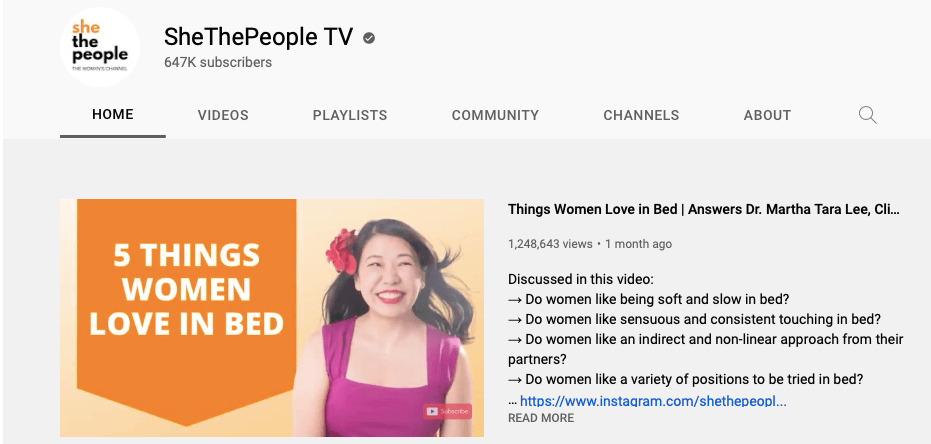Click the SheThePeople TV channel name

[258, 38]
